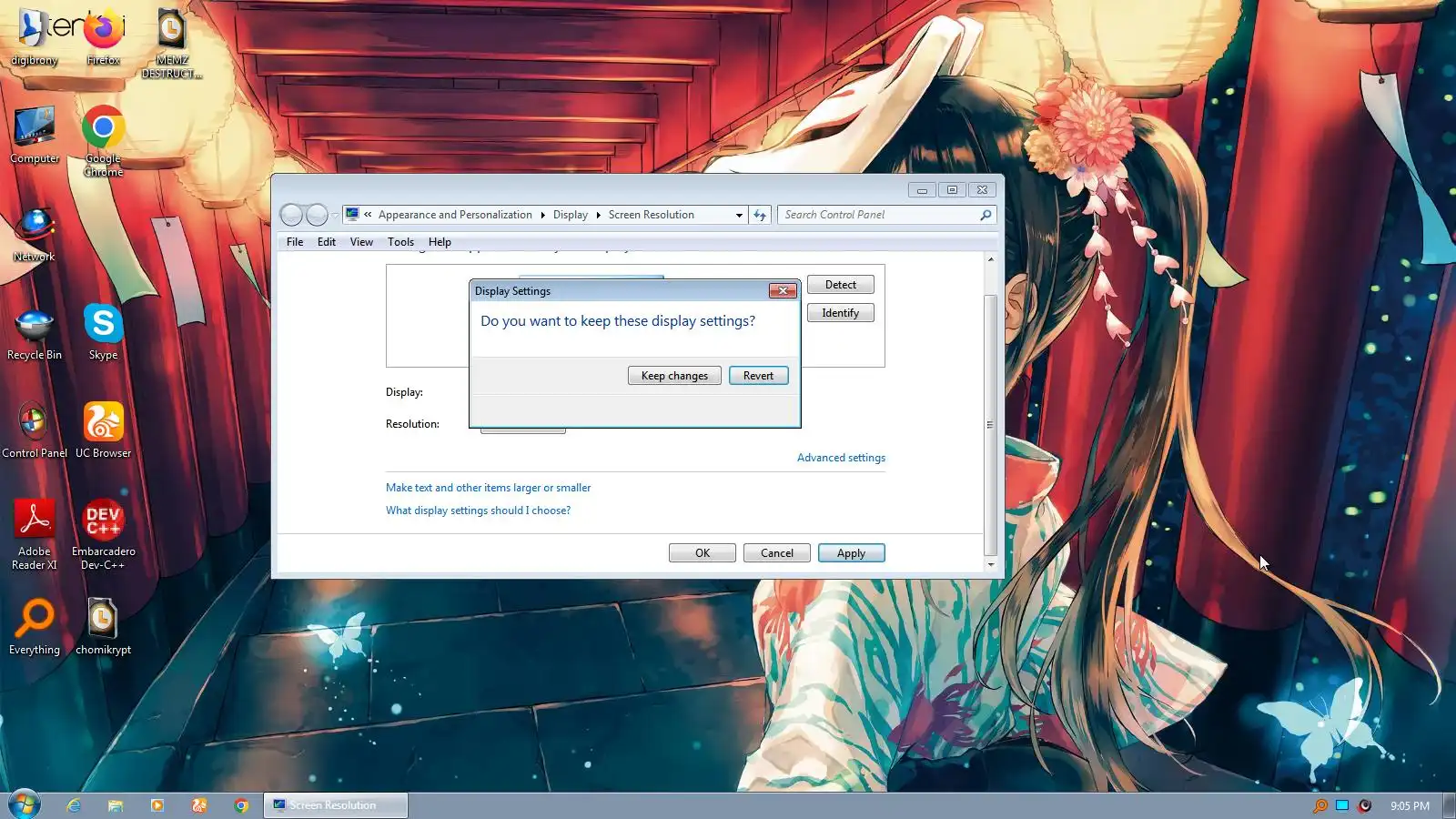Open 'Make text and other items larger or smaller'
The height and width of the screenshot is (819, 1456).
click(x=488, y=488)
